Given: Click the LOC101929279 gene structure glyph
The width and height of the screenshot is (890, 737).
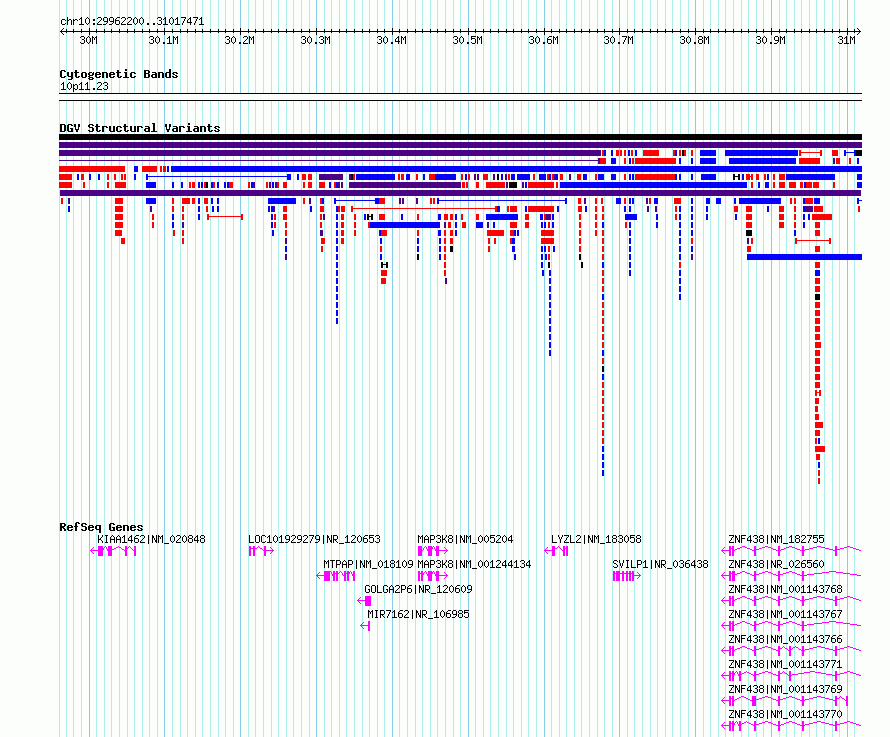Looking at the screenshot, I should click(x=261, y=551).
